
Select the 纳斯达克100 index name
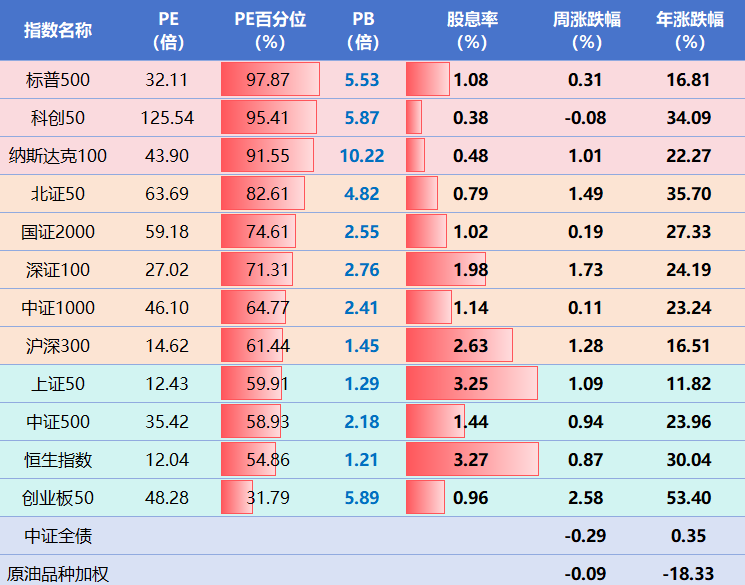[x=58, y=156]
